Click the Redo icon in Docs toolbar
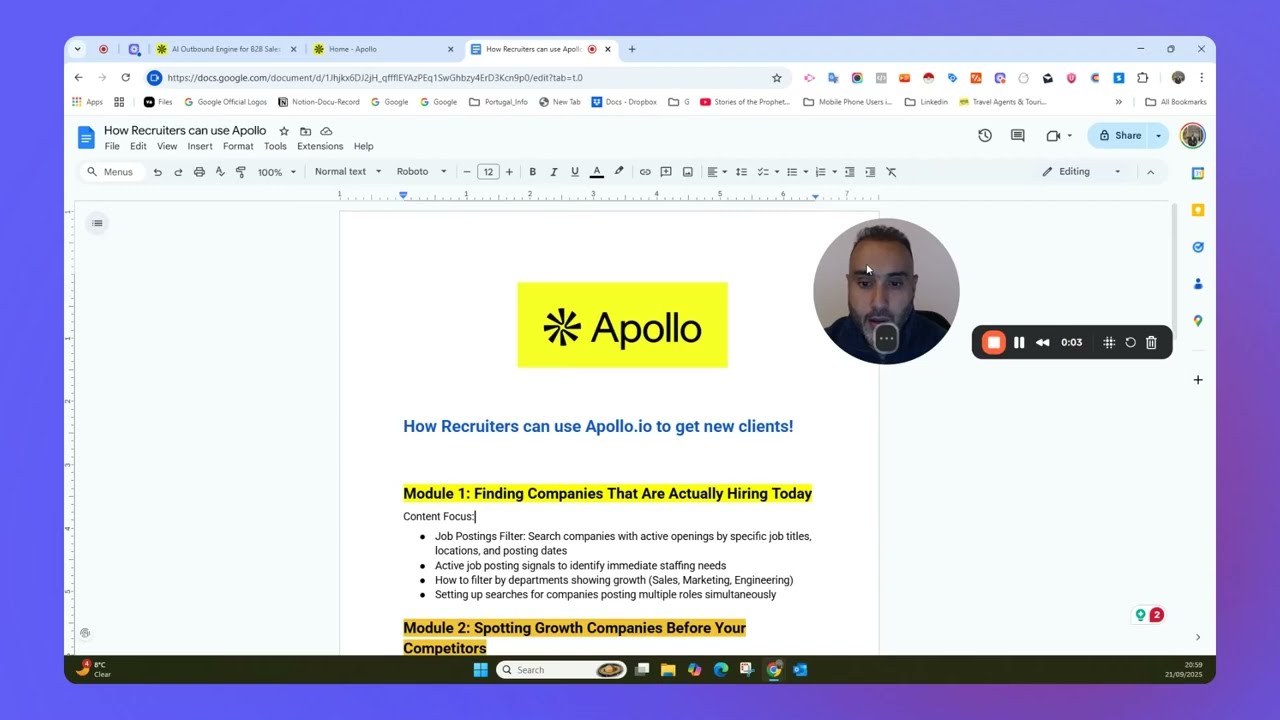 point(178,172)
